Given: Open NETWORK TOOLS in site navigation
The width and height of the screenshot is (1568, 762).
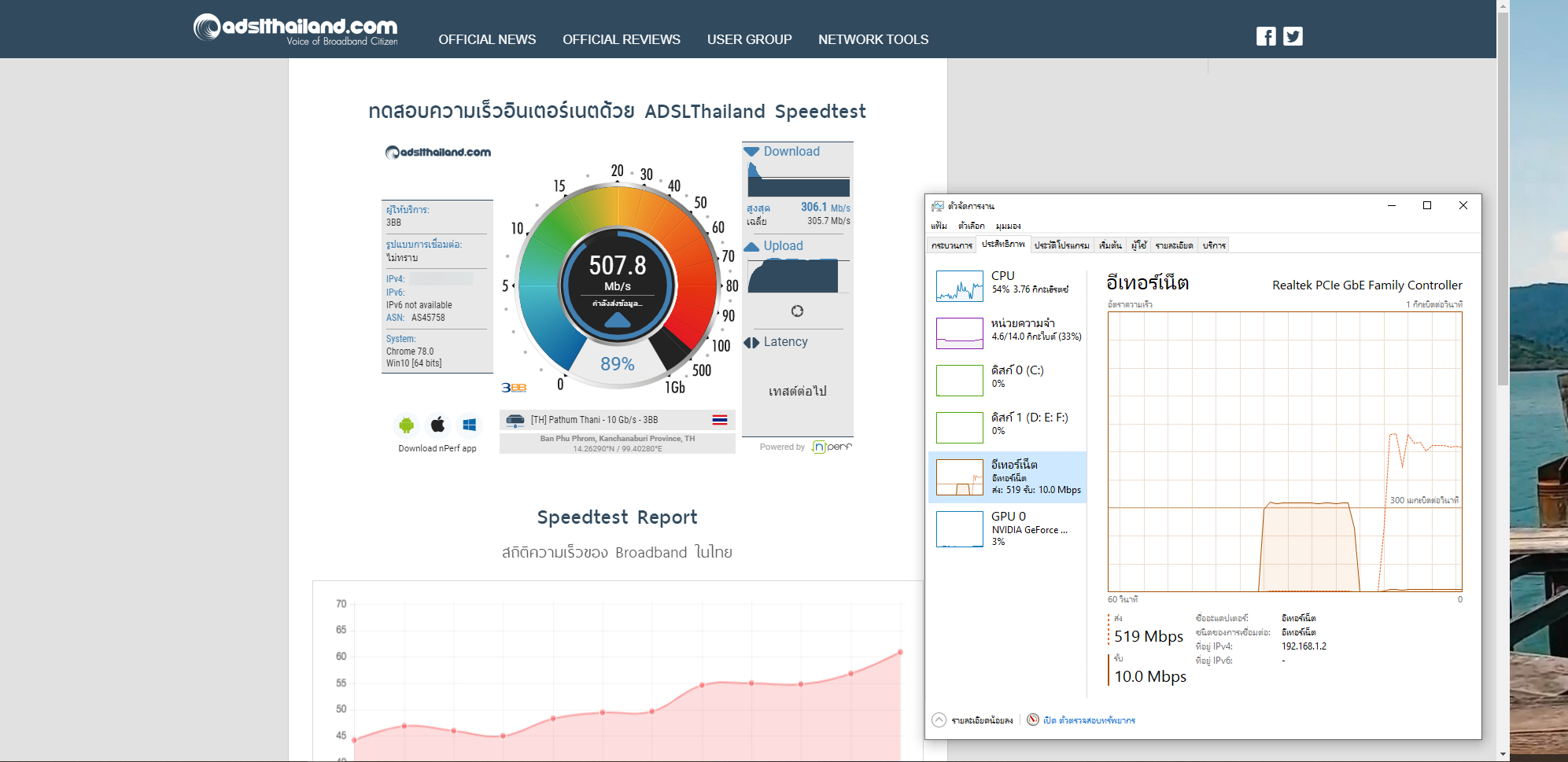Looking at the screenshot, I should 873,39.
